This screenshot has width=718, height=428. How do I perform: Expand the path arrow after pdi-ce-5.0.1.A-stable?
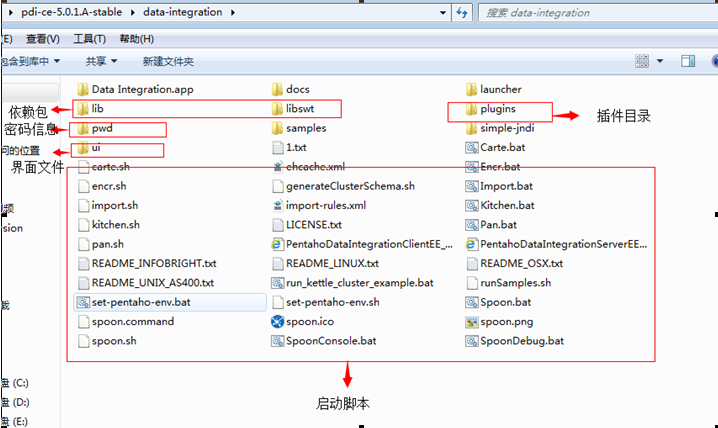(x=132, y=12)
